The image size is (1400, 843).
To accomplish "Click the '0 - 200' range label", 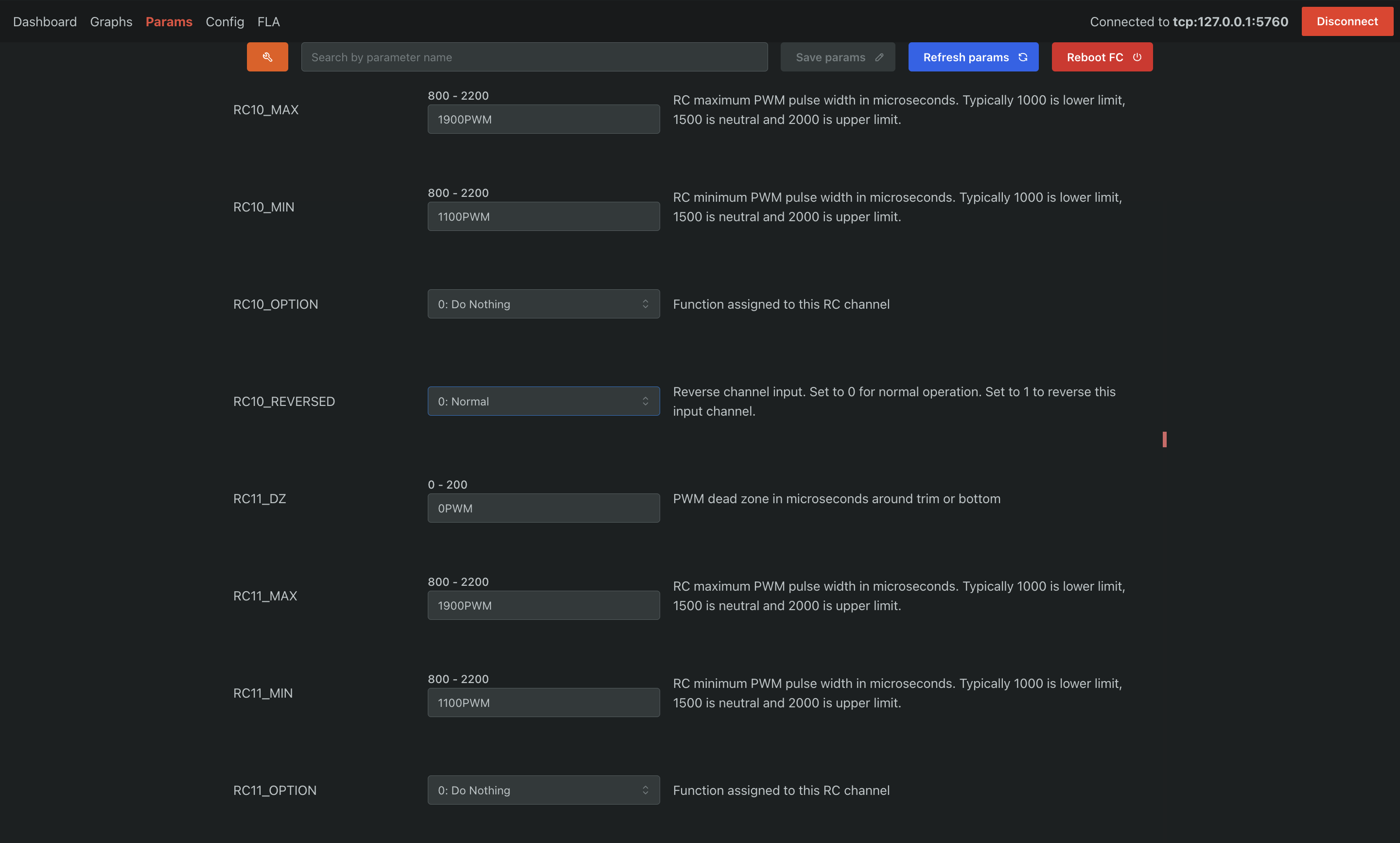I will (x=448, y=485).
